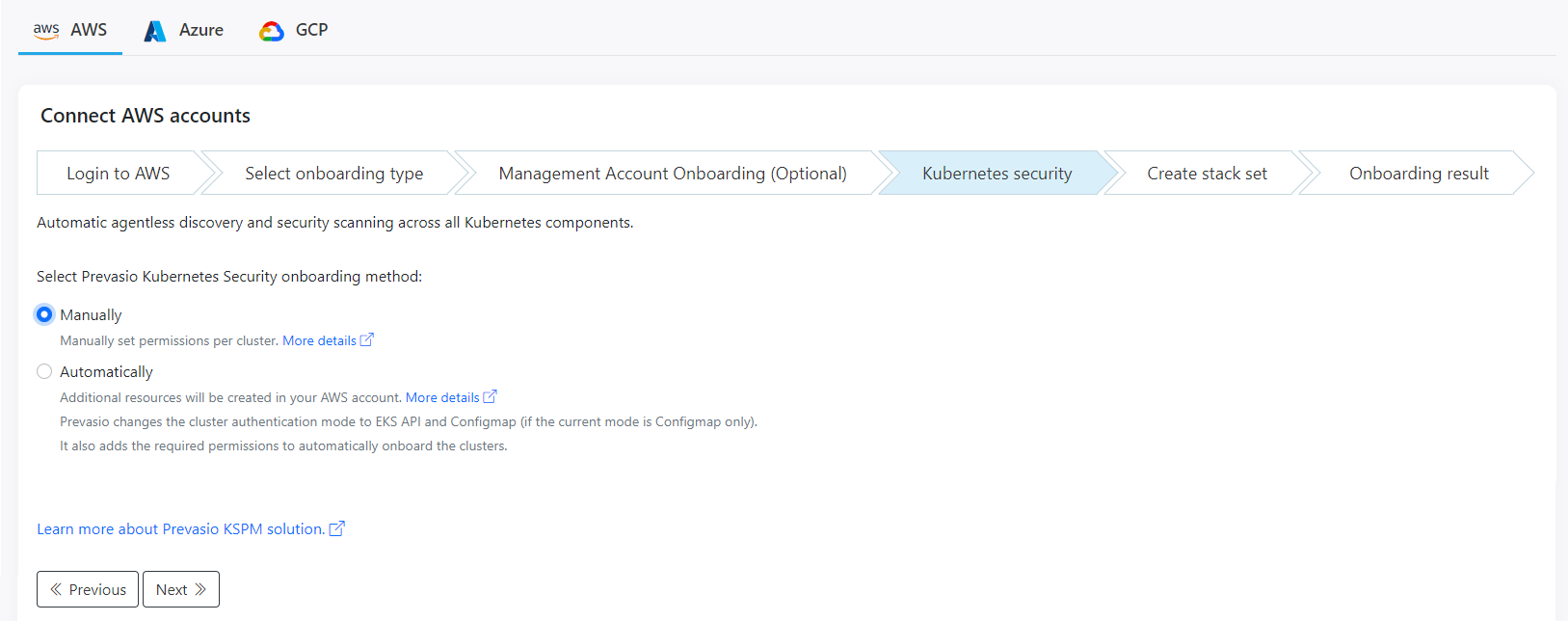Click the Connect AWS accounts heading
Viewport: 1568px width, 621px height.
coord(146,116)
